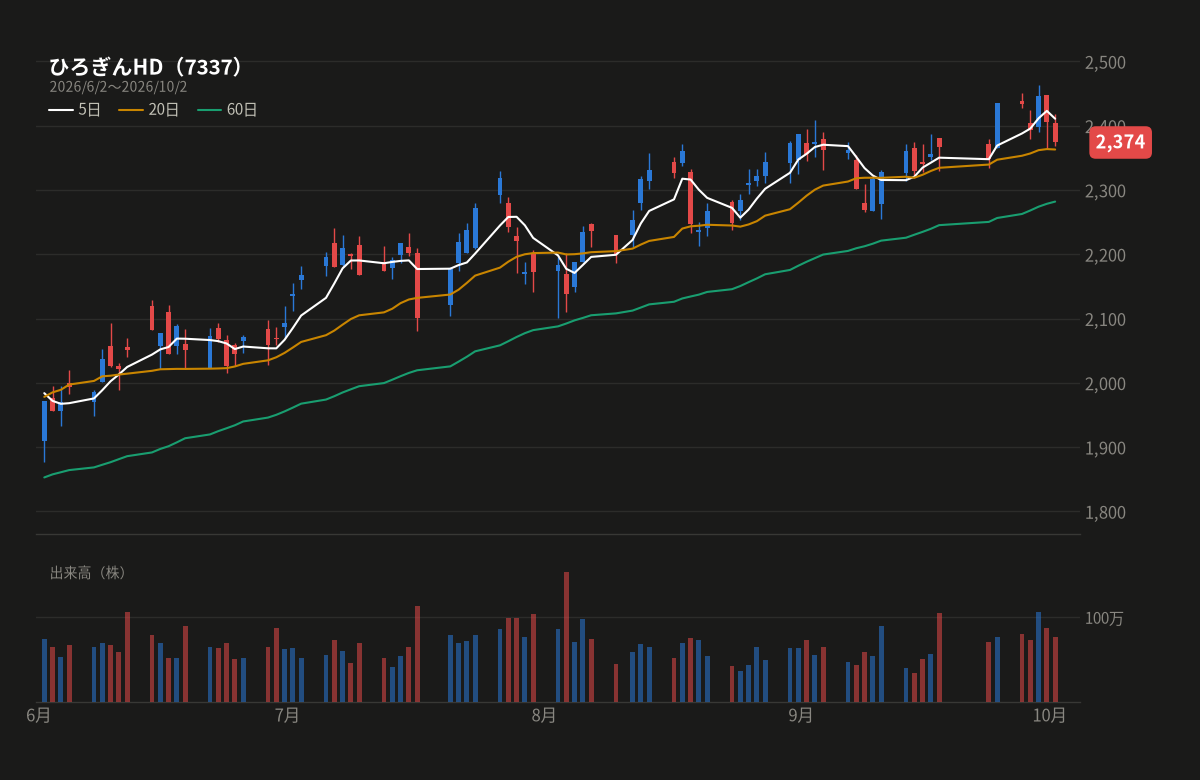Click the 2,200 price axis label
The image size is (1200, 780).
(1105, 255)
